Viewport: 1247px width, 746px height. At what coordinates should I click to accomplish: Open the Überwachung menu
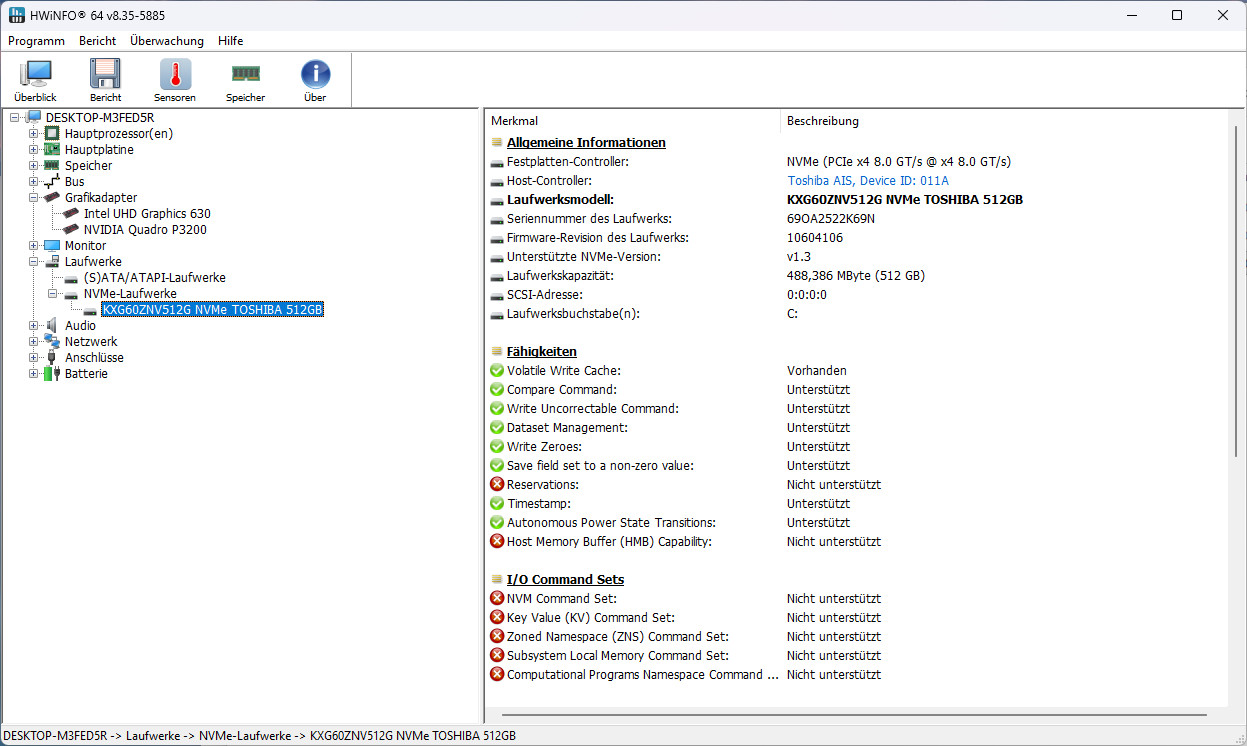click(167, 41)
